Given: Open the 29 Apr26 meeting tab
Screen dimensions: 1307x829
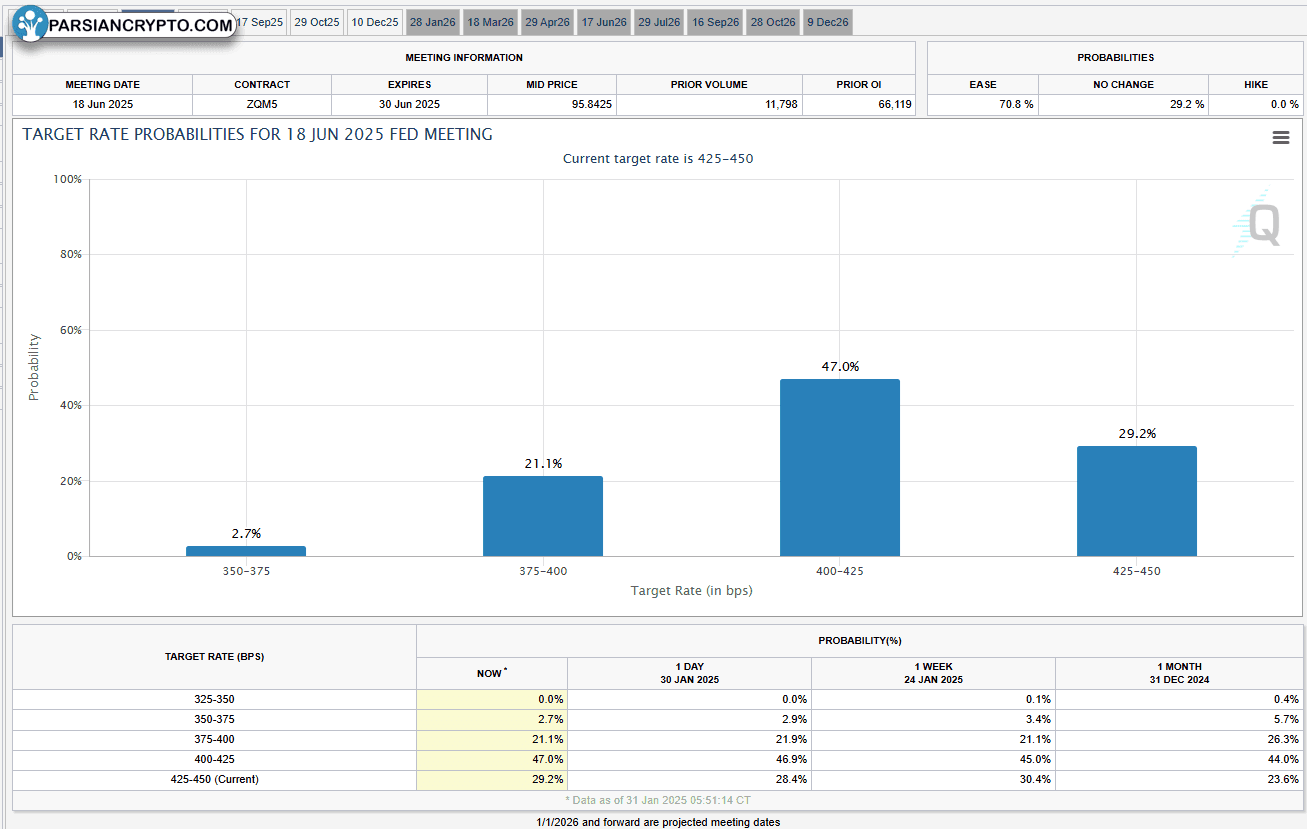Looking at the screenshot, I should click(x=547, y=22).
